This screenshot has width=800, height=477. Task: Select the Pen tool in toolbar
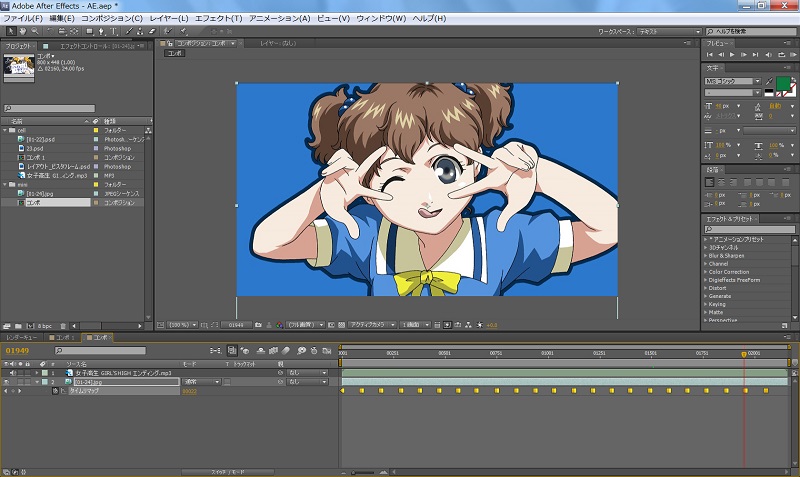[x=102, y=31]
